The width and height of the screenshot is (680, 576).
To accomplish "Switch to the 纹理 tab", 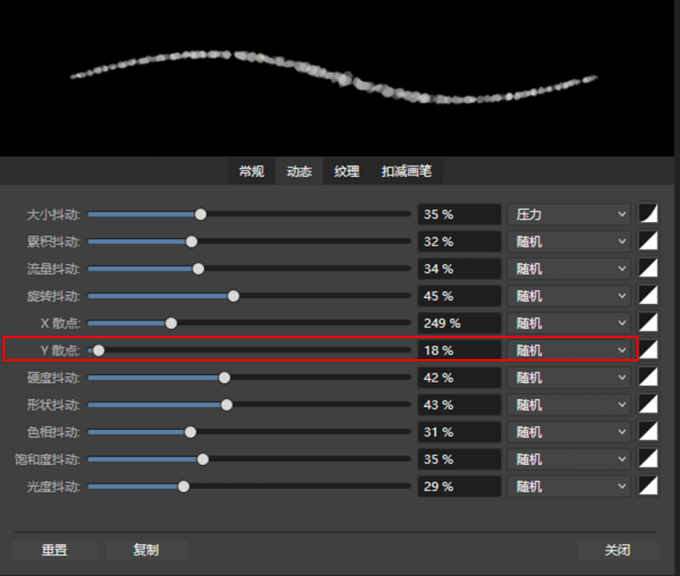I will pyautogui.click(x=347, y=171).
